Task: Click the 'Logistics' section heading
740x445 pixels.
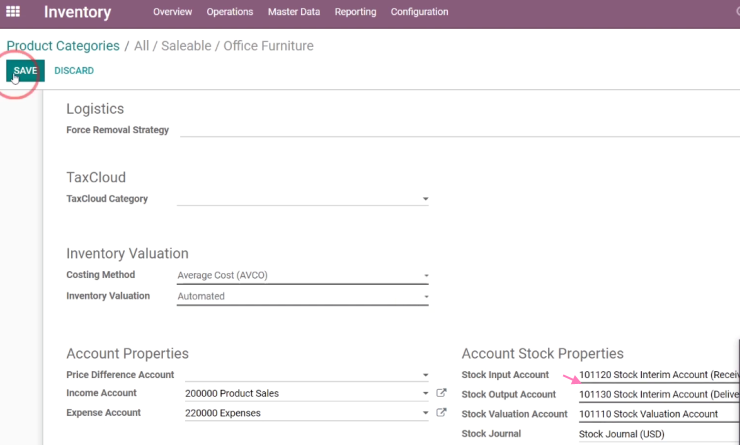Action: click(x=95, y=109)
